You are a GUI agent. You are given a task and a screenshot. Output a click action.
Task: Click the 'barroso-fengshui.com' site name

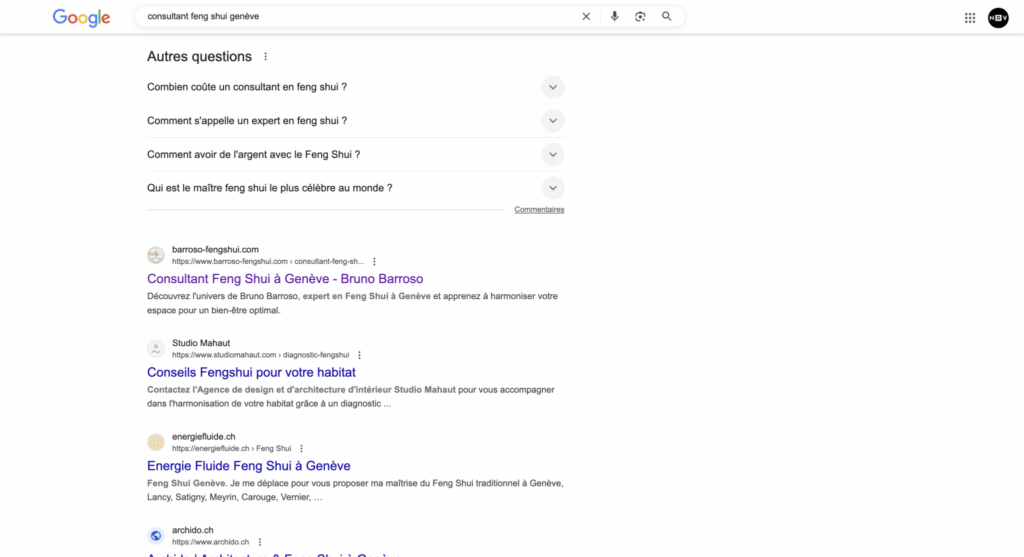[x=216, y=249]
